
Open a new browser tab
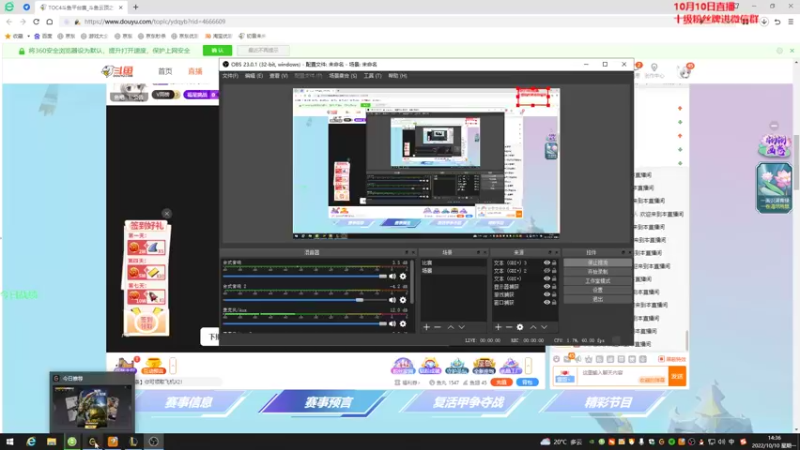[136, 7]
